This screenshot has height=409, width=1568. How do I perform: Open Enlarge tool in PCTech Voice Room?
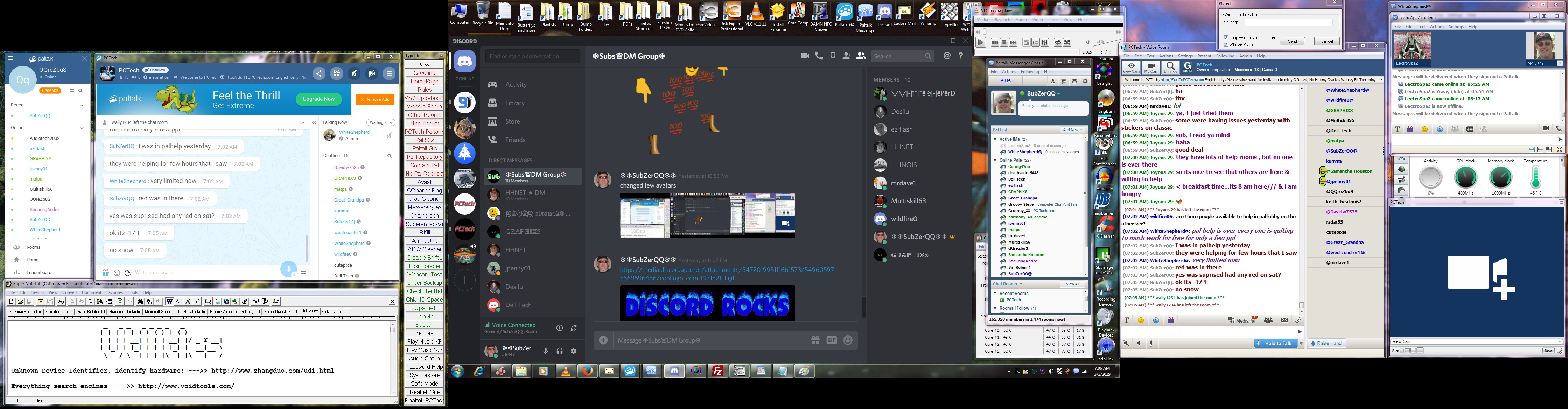pos(1170,67)
